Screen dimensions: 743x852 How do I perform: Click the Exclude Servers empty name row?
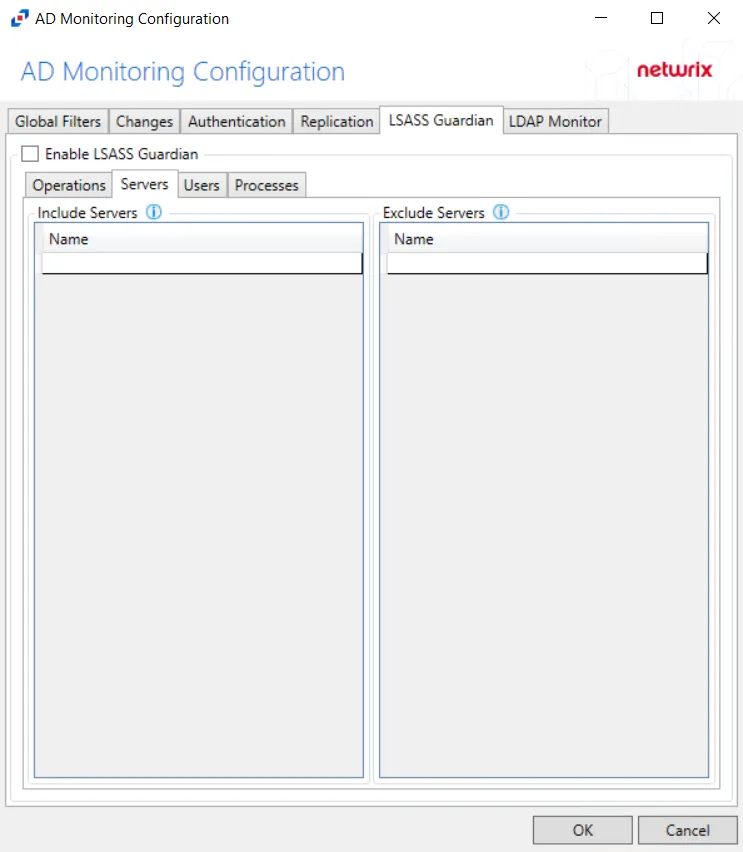547,263
